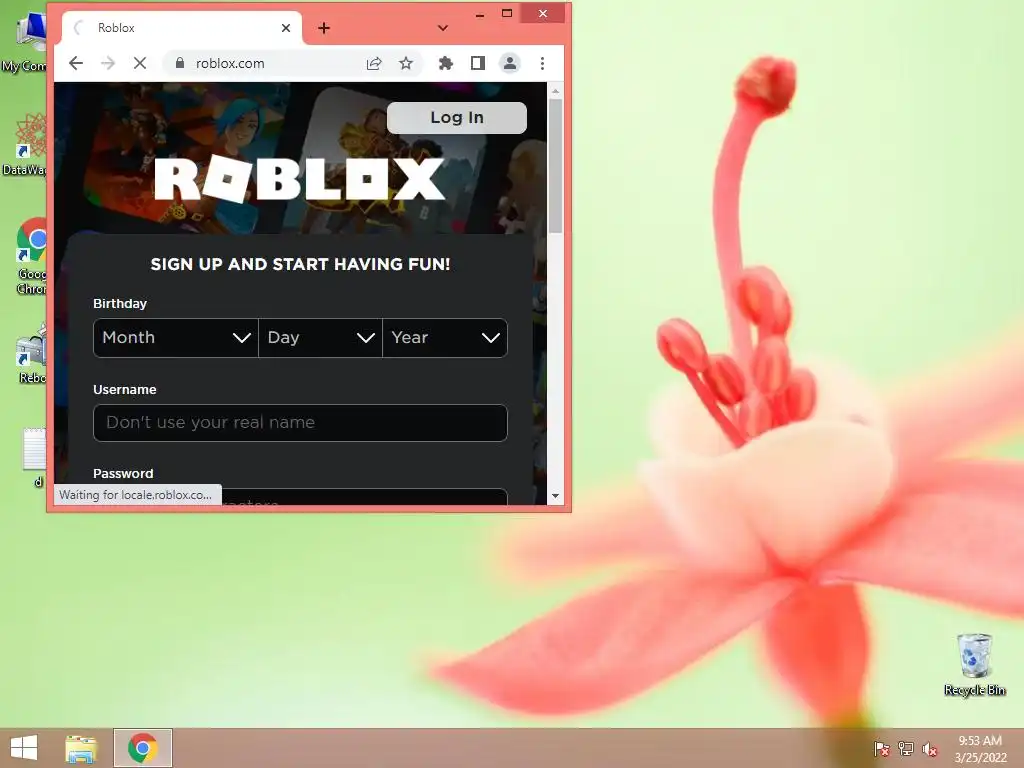
Task: Close the Roblox tab
Action: point(285,28)
